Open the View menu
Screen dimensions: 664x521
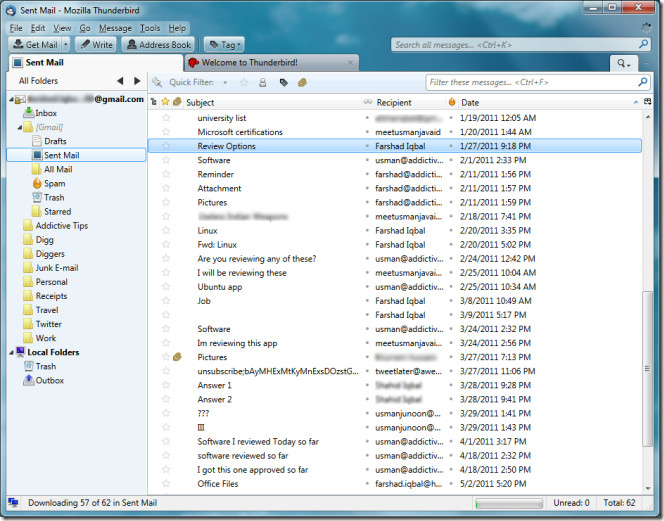[x=62, y=28]
